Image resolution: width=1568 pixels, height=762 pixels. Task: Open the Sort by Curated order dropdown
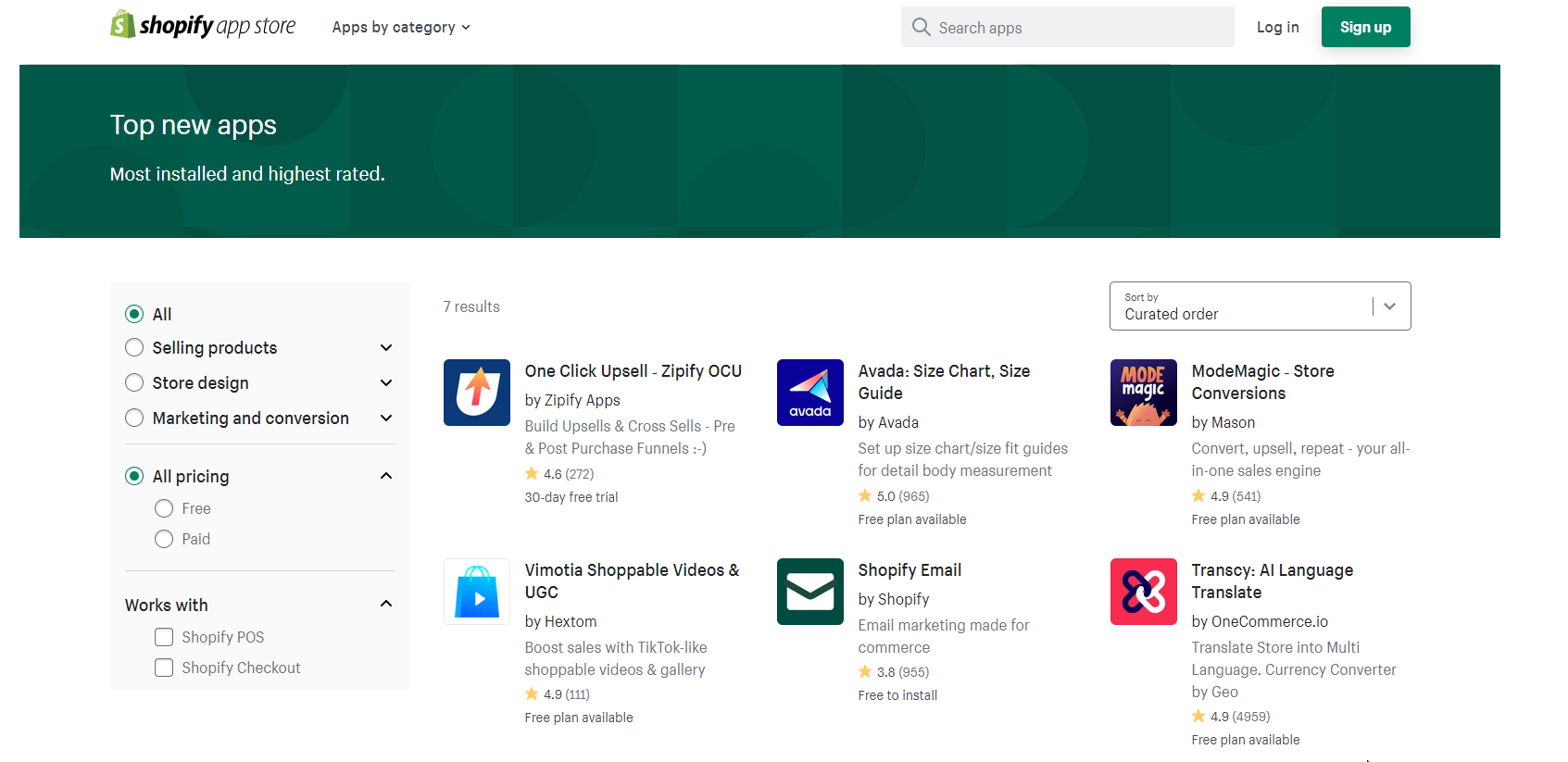click(1260, 306)
